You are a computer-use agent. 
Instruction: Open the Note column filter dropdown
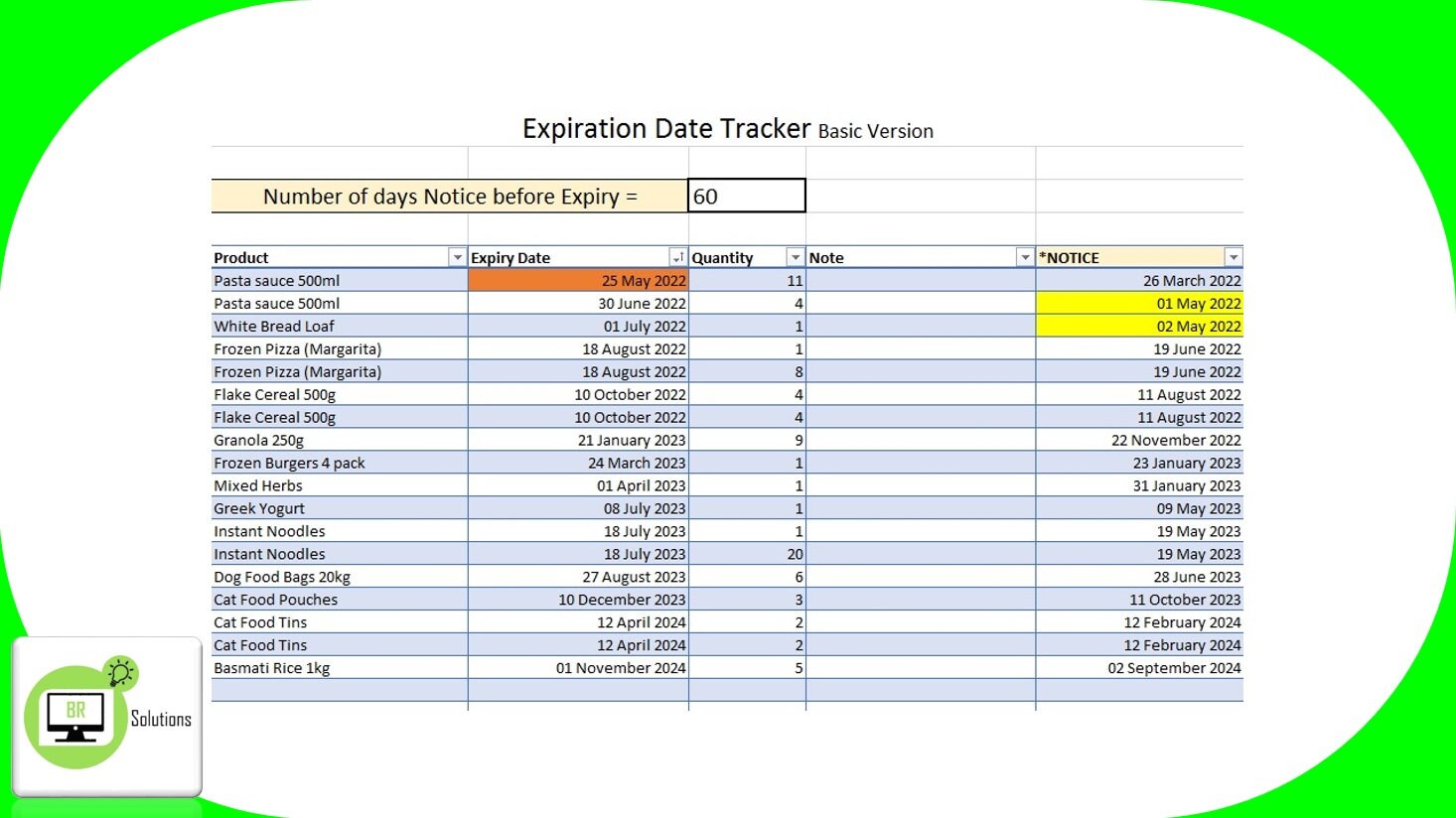tap(1025, 256)
